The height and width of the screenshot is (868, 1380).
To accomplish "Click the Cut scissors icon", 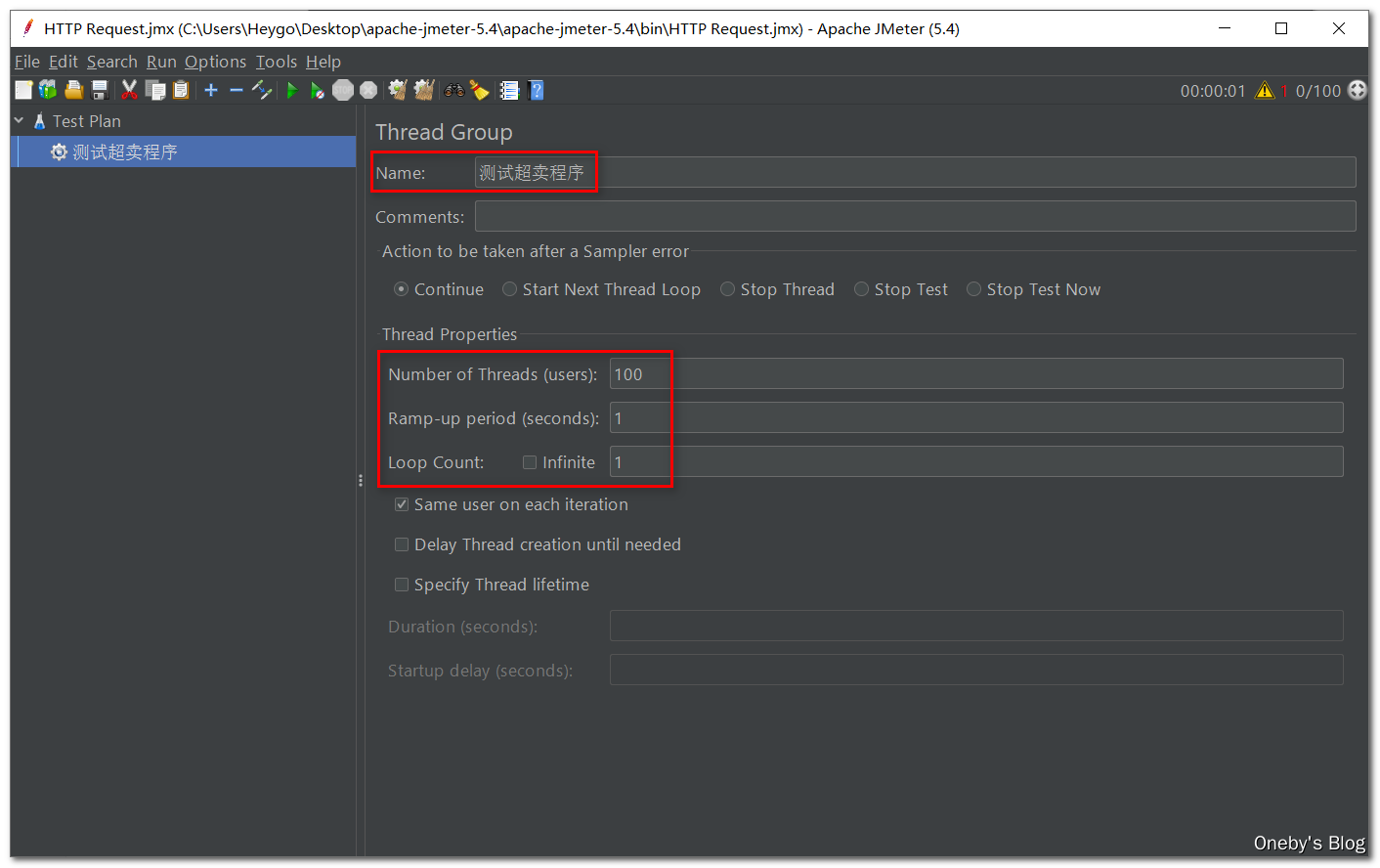I will point(129,90).
